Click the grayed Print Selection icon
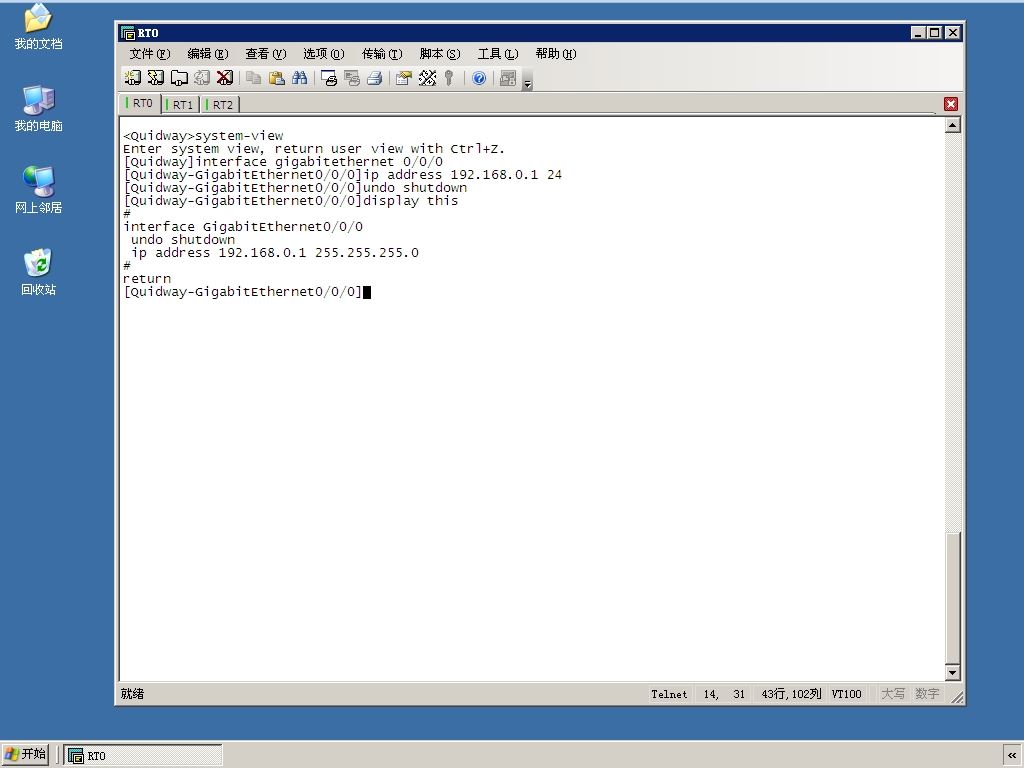The image size is (1024, 768). (x=351, y=78)
